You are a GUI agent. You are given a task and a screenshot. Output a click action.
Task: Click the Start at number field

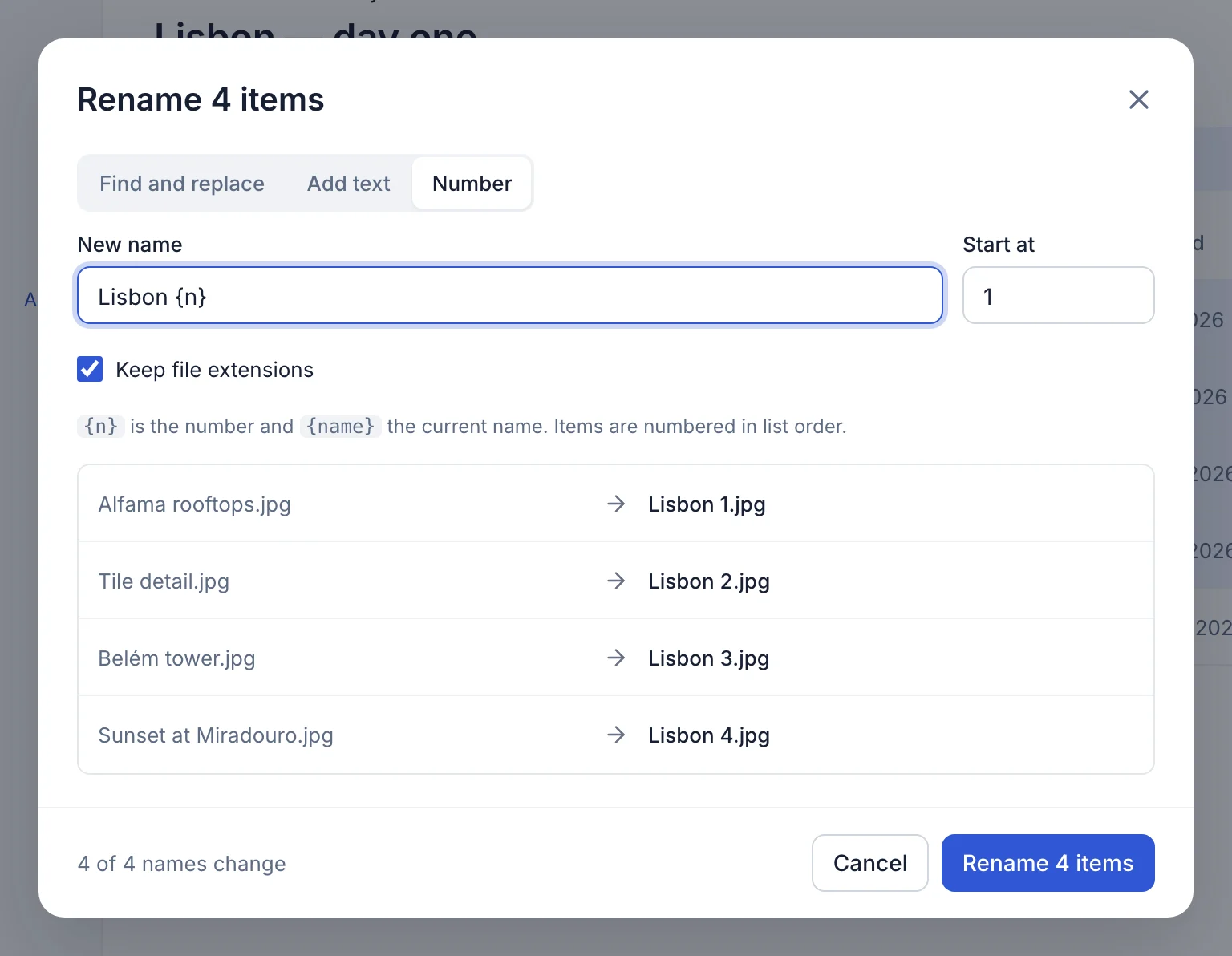[1058, 296]
